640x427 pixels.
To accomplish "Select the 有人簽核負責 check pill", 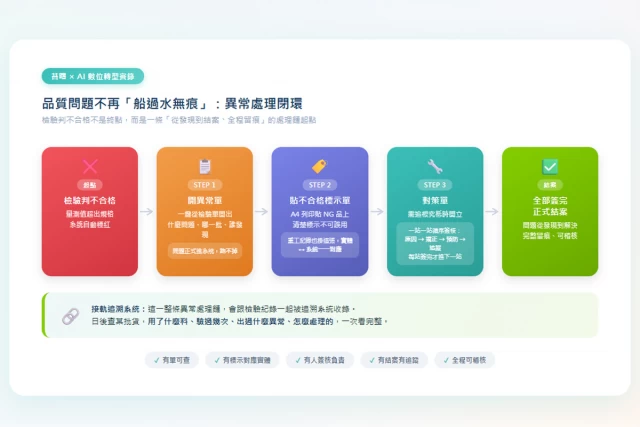I will point(320,360).
